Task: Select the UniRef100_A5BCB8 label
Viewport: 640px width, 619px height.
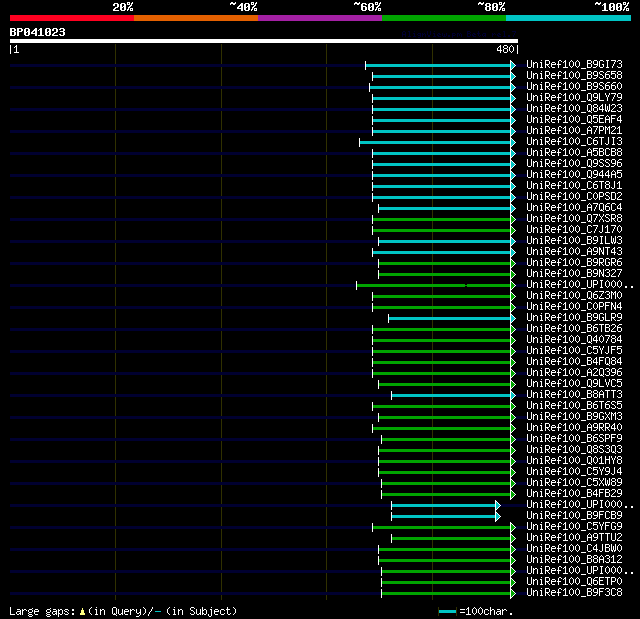Action: 574,153
